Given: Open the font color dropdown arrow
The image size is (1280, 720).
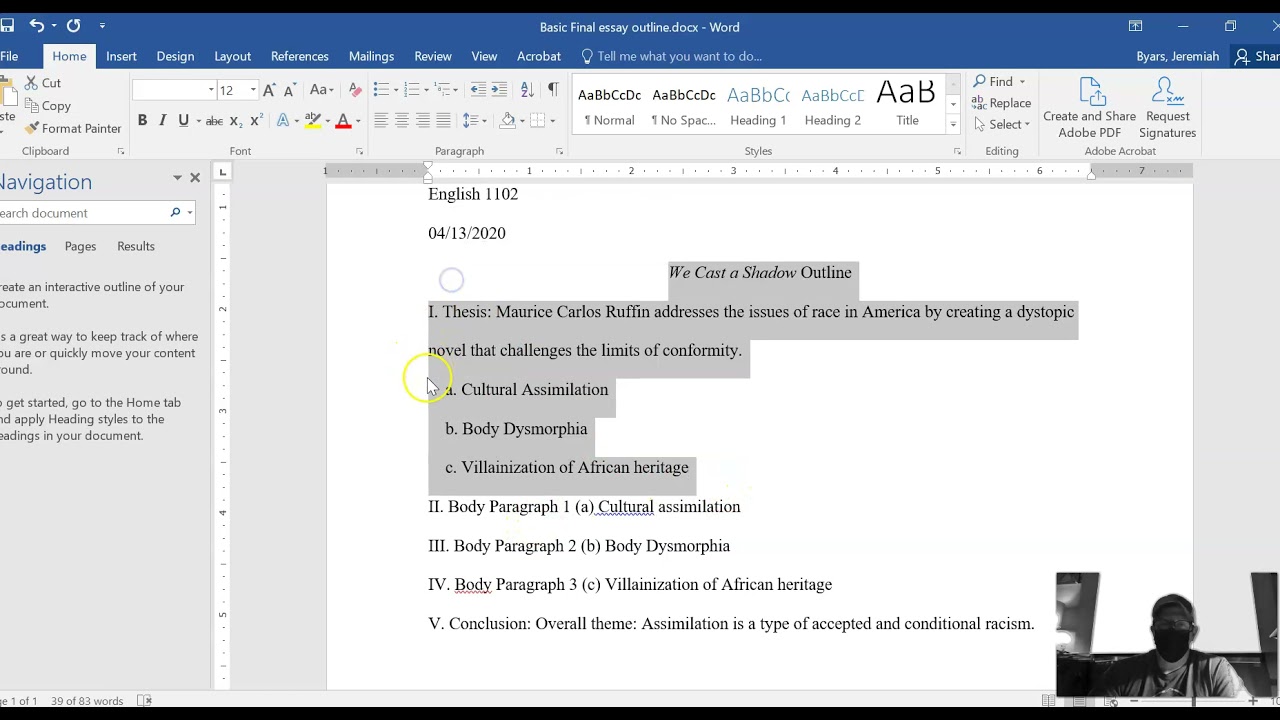Looking at the screenshot, I should tap(358, 121).
